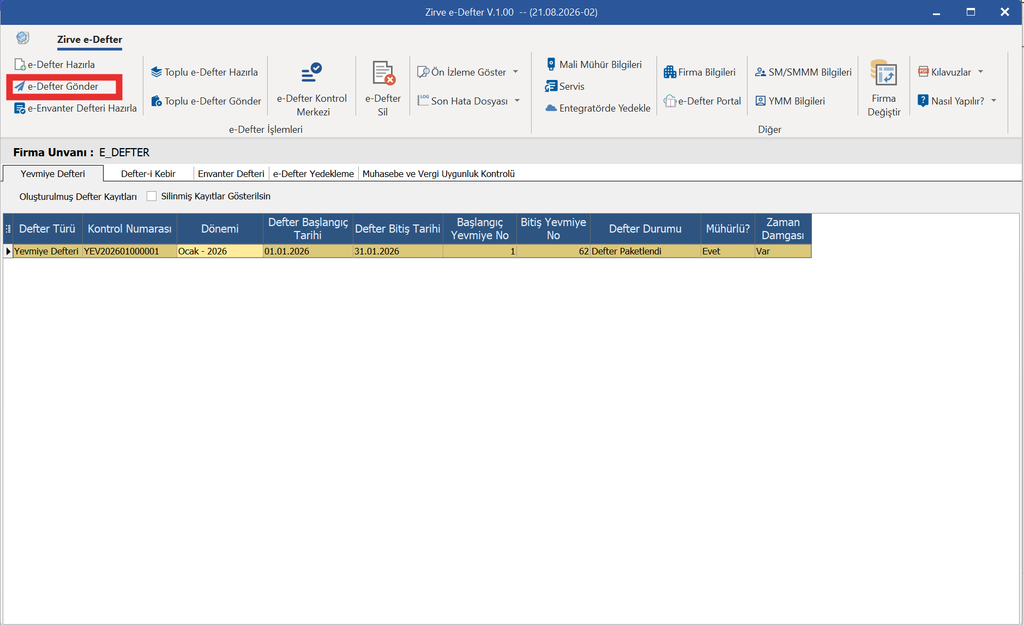The height and width of the screenshot is (625, 1024).
Task: Click the 31.01.2026 end date cell
Action: coord(398,251)
